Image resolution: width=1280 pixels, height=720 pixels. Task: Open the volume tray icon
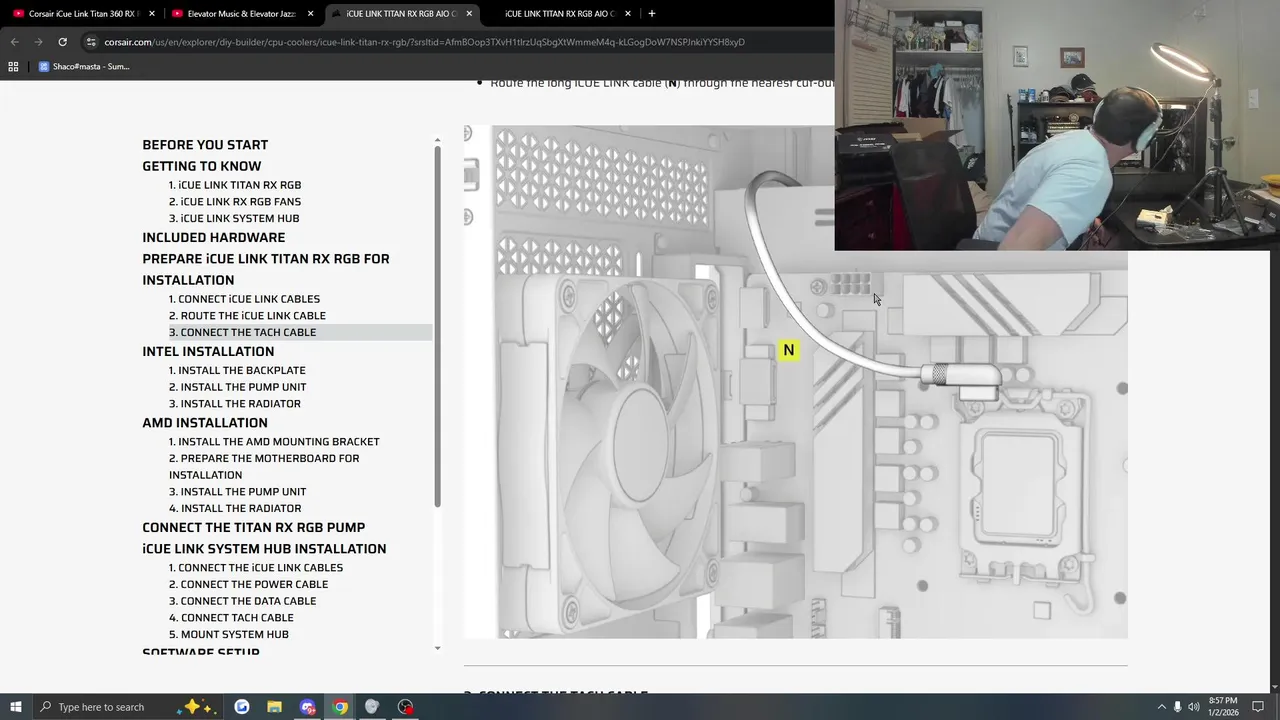pyautogui.click(x=1194, y=707)
